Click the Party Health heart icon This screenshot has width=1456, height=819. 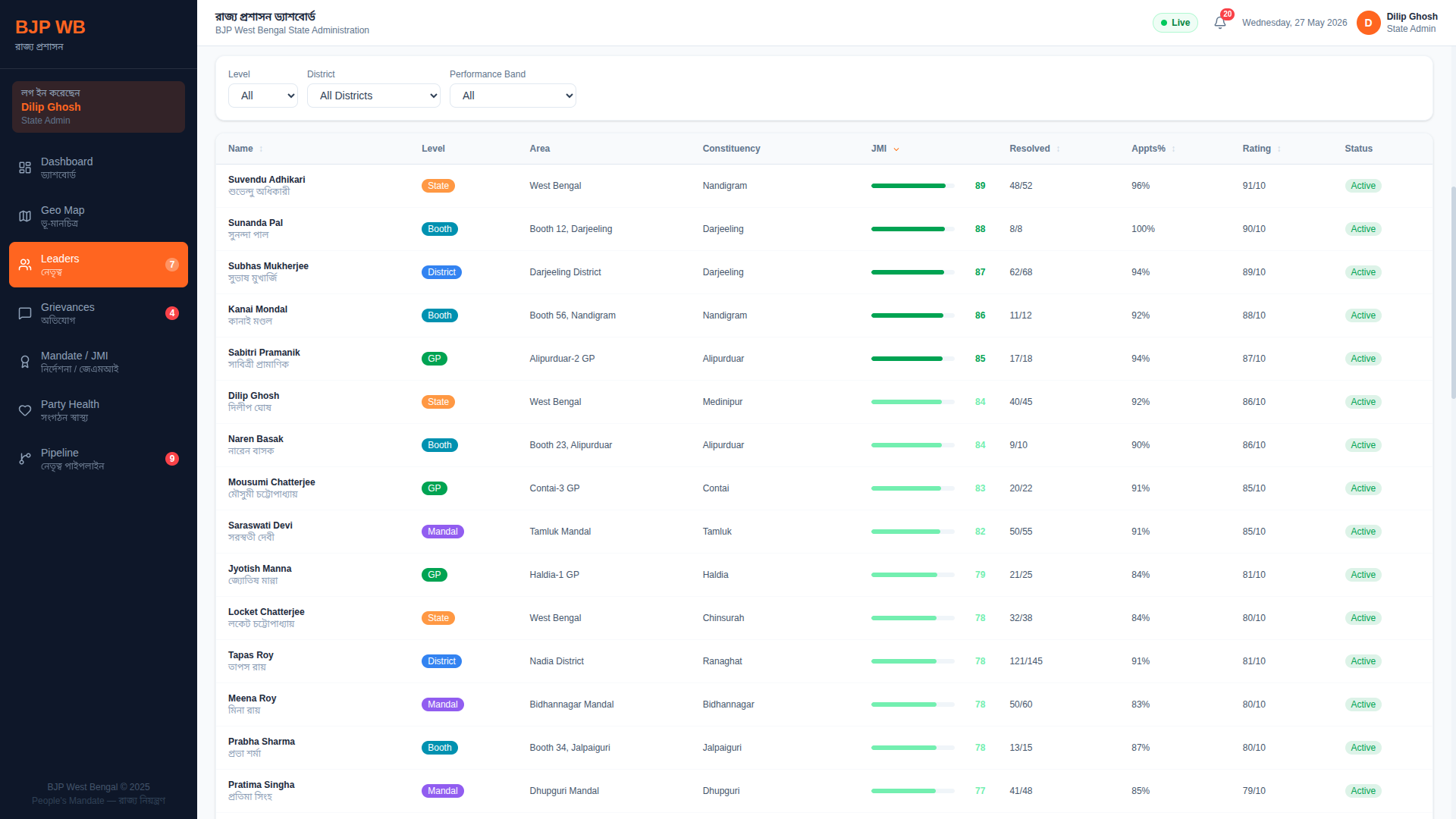(x=25, y=410)
